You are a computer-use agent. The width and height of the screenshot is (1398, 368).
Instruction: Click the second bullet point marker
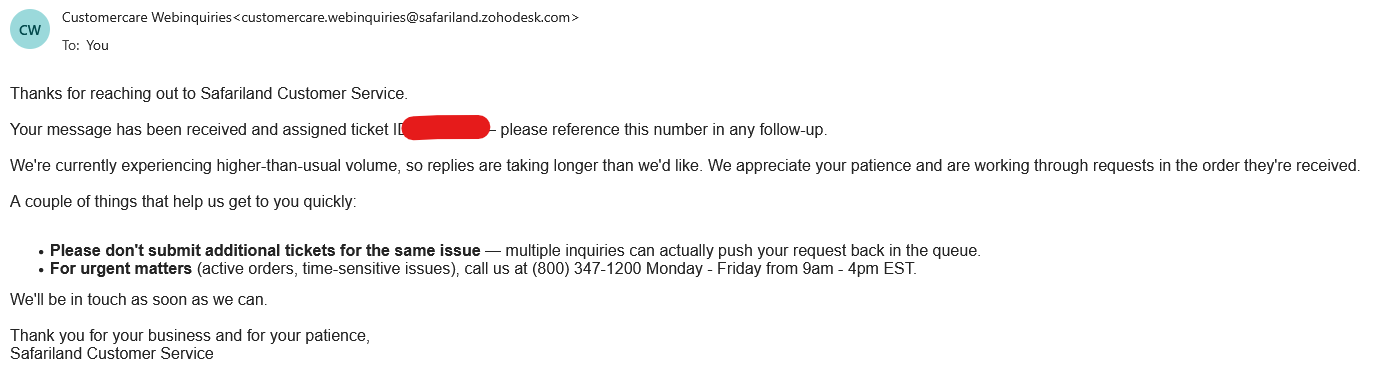point(41,271)
